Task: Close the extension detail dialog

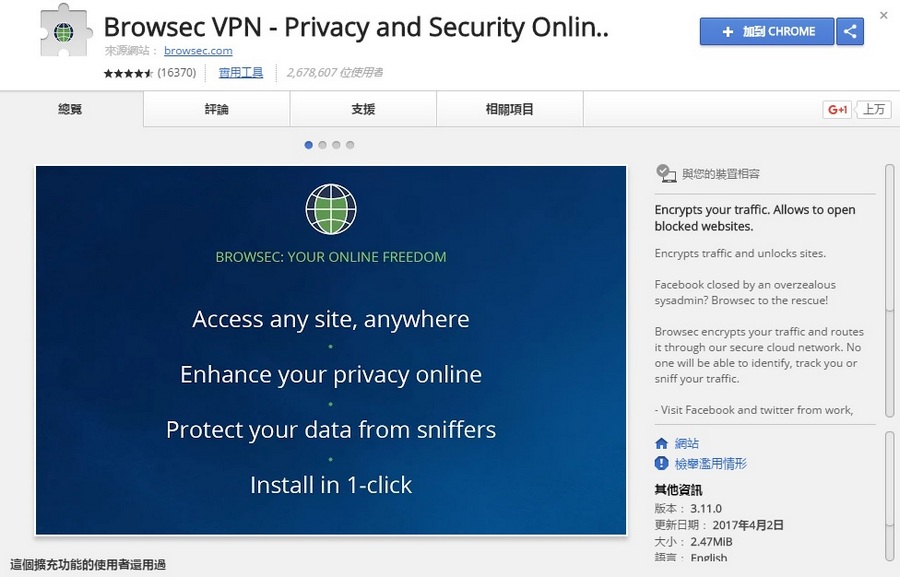Action: (883, 16)
